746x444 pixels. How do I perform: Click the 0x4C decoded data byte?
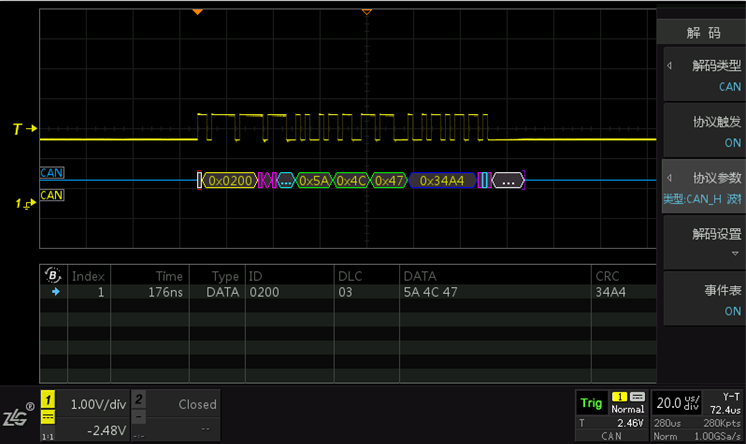pos(352,180)
